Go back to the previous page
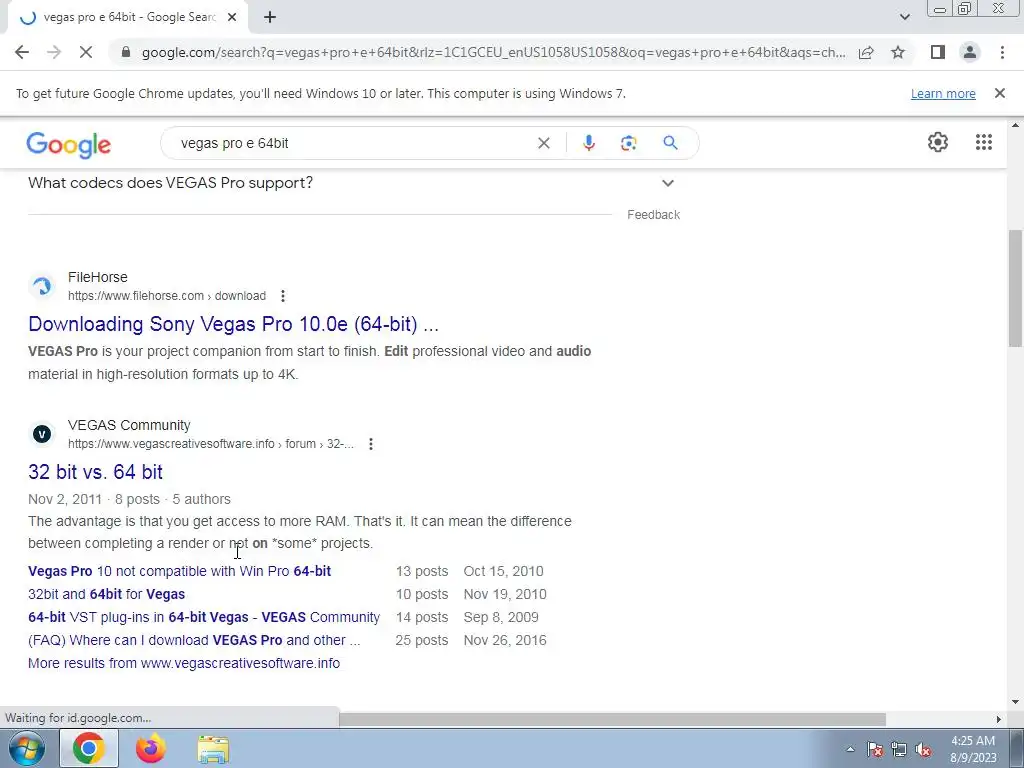The height and width of the screenshot is (768, 1024). click(22, 52)
